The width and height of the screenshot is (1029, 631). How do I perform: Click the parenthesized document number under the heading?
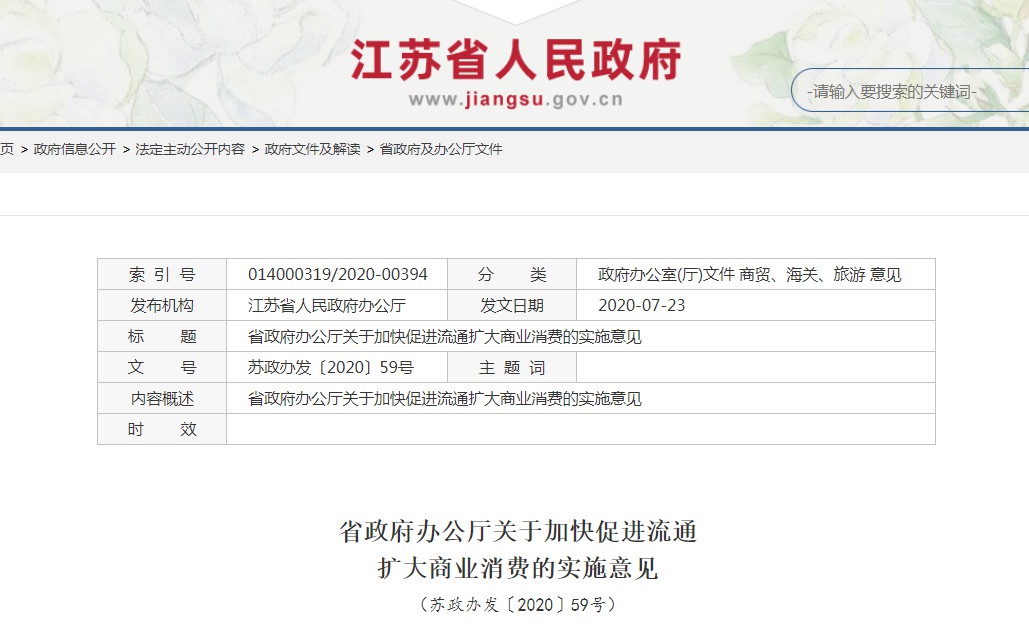pyautogui.click(x=517, y=604)
